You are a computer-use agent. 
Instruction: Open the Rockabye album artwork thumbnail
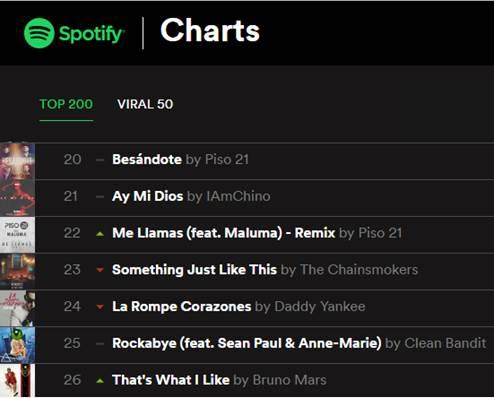[17, 345]
